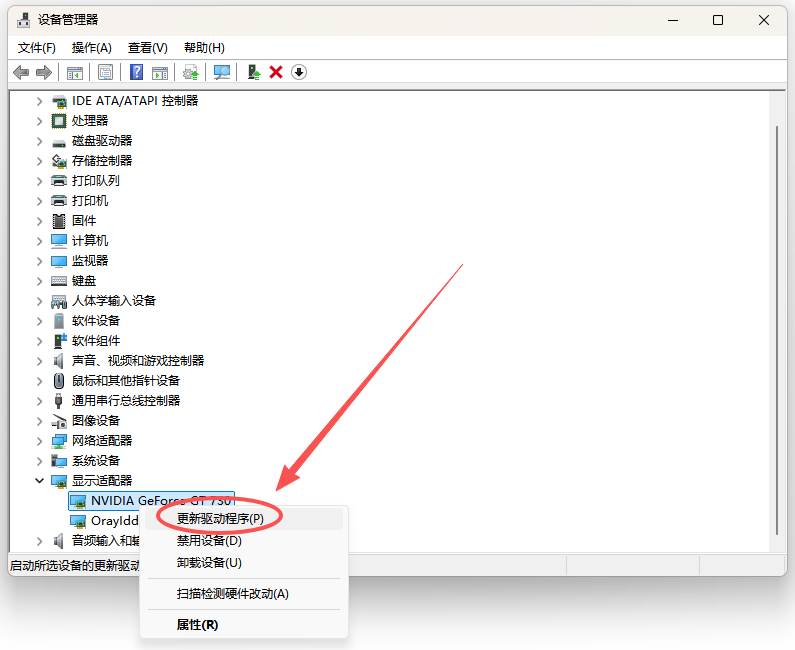This screenshot has width=795, height=650.
Task: Click the red X uninstall device icon
Action: point(276,72)
